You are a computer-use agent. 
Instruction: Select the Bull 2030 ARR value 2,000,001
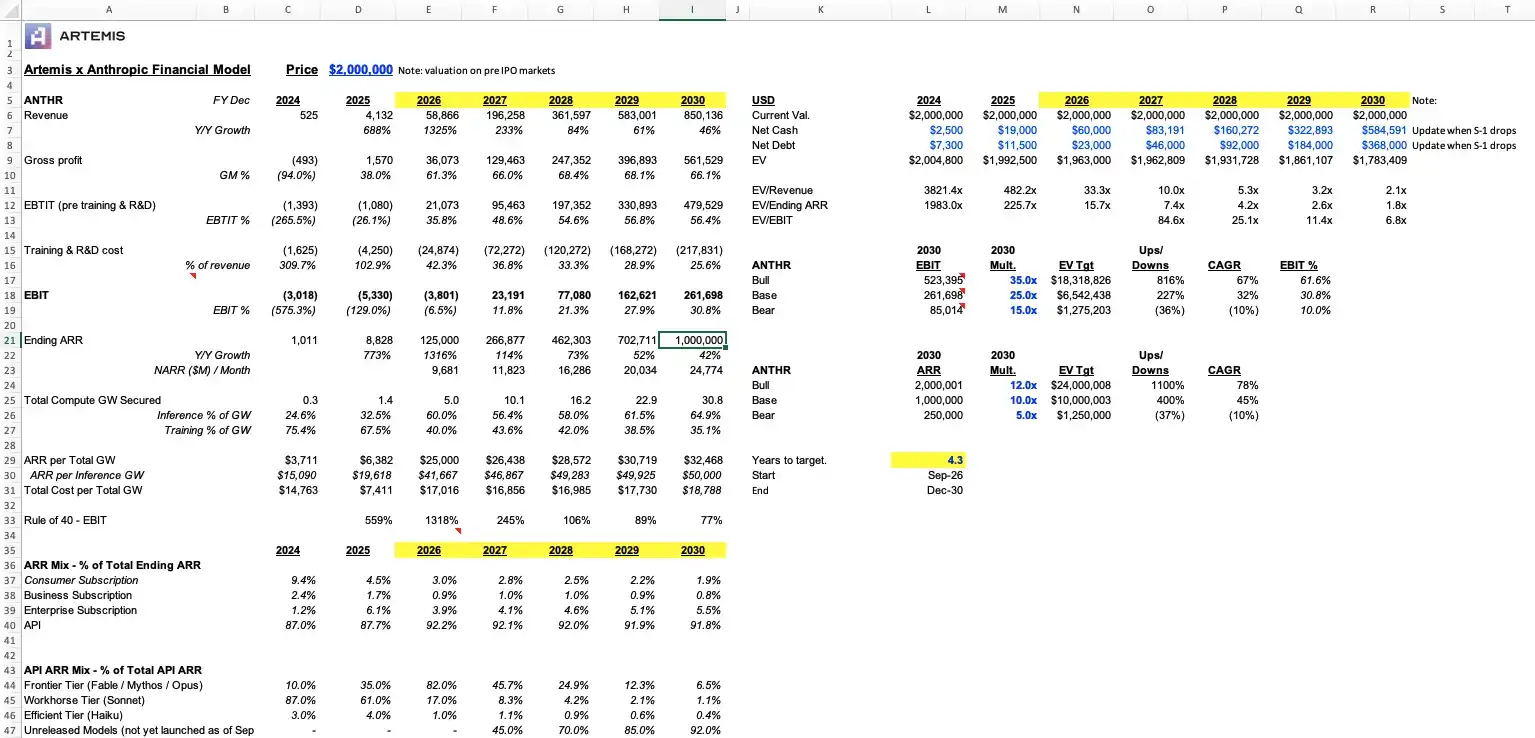click(x=940, y=385)
